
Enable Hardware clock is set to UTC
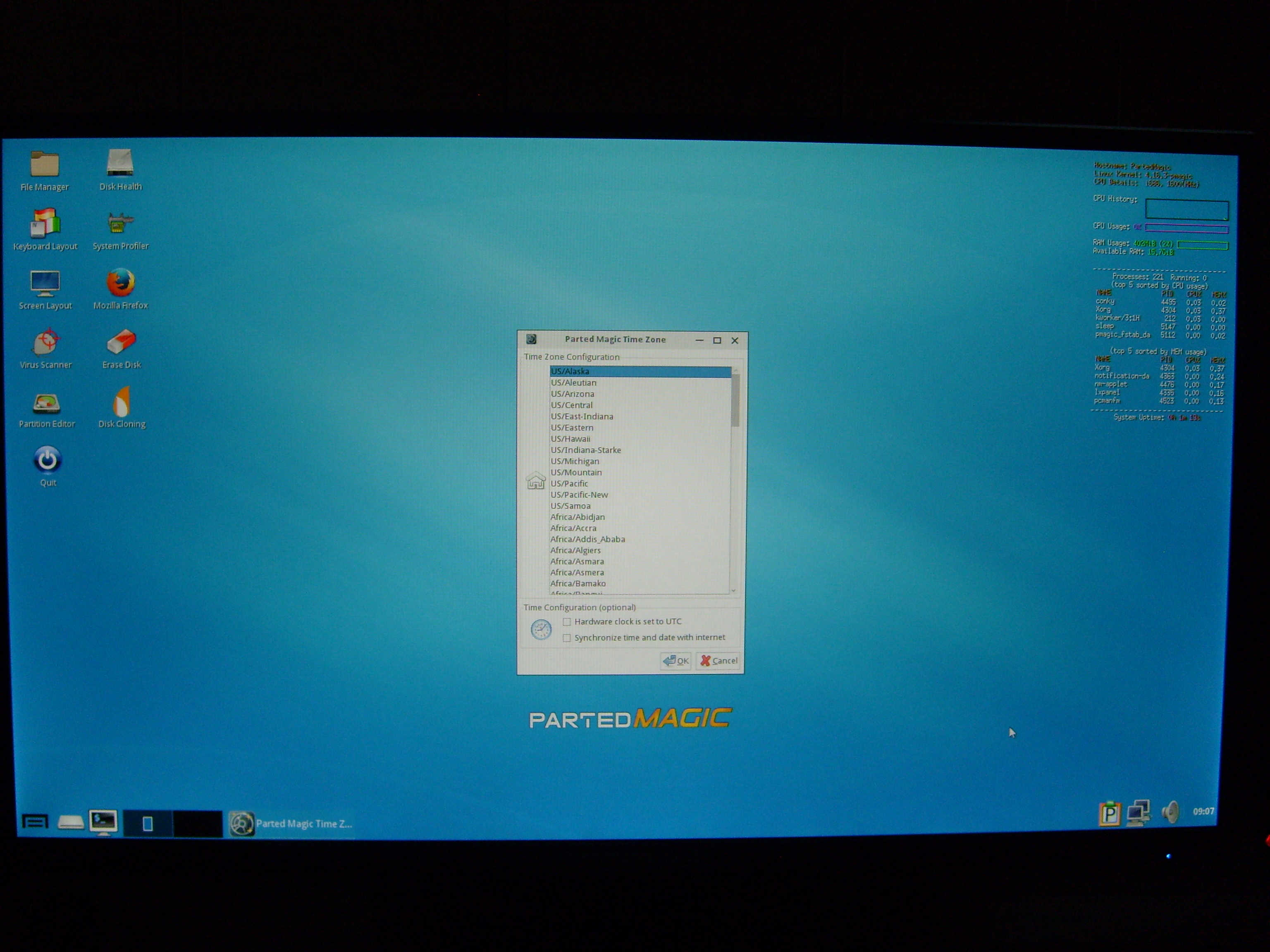567,622
